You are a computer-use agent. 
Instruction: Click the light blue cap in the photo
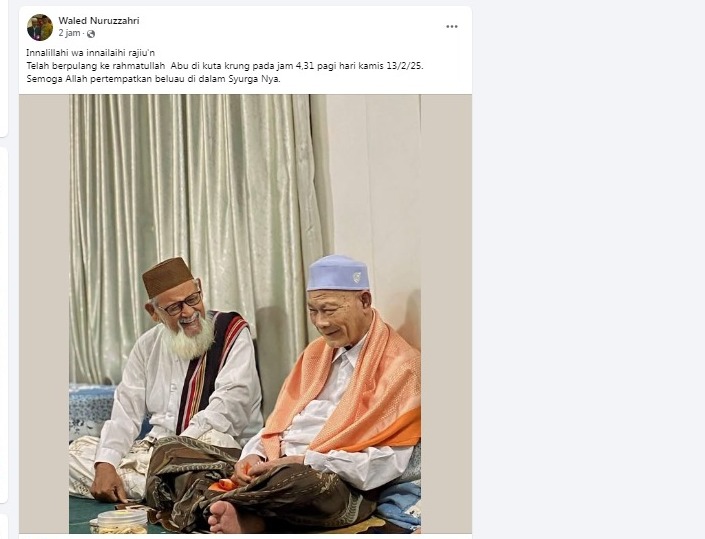338,273
